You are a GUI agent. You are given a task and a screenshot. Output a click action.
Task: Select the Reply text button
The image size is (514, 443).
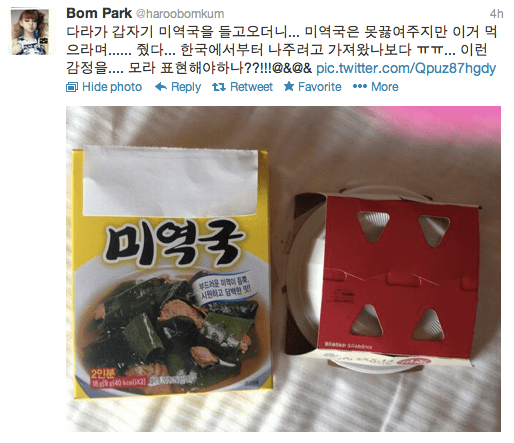click(x=186, y=87)
